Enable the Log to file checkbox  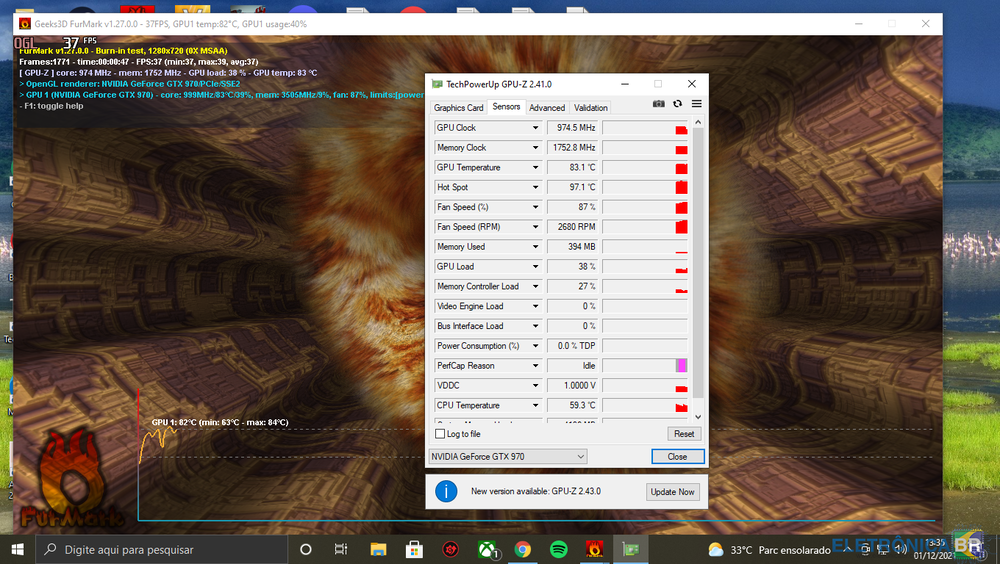[x=441, y=434]
